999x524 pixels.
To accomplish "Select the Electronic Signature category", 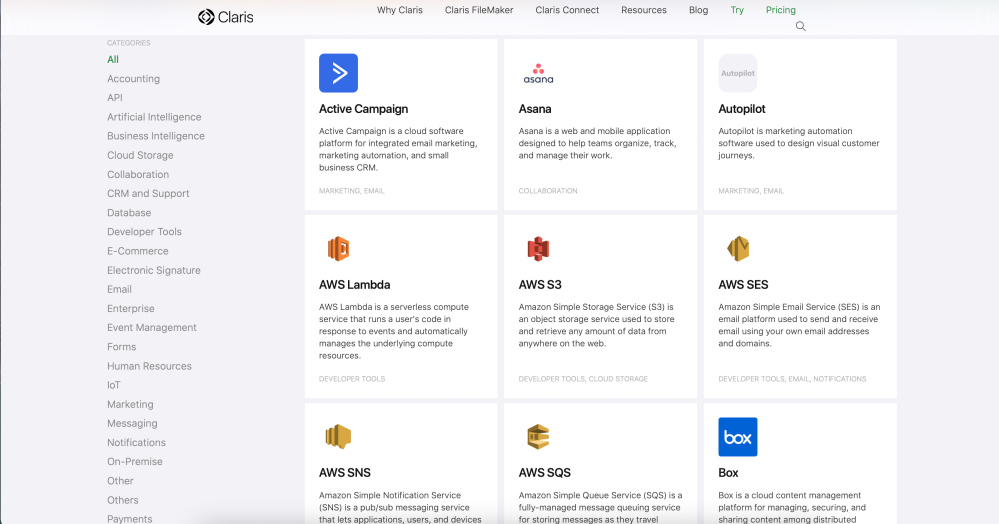I will click(153, 270).
